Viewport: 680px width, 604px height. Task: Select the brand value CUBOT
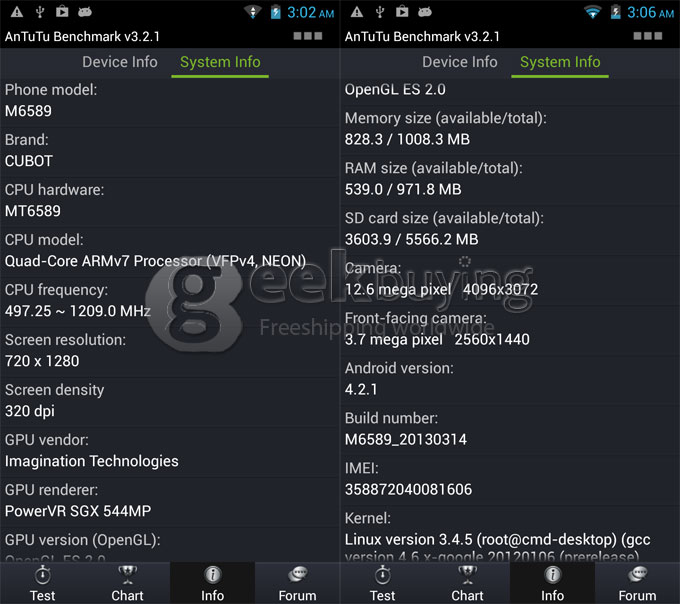tap(29, 161)
